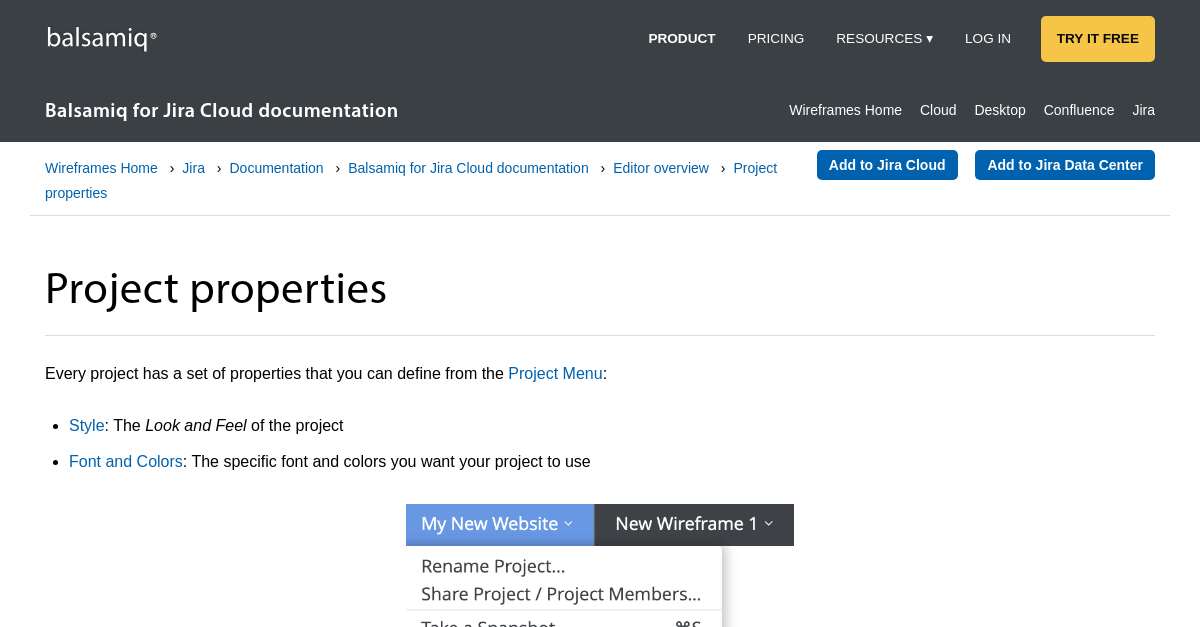Open the Font and Colors link
Screen dimensions: 1200x627
(x=125, y=461)
